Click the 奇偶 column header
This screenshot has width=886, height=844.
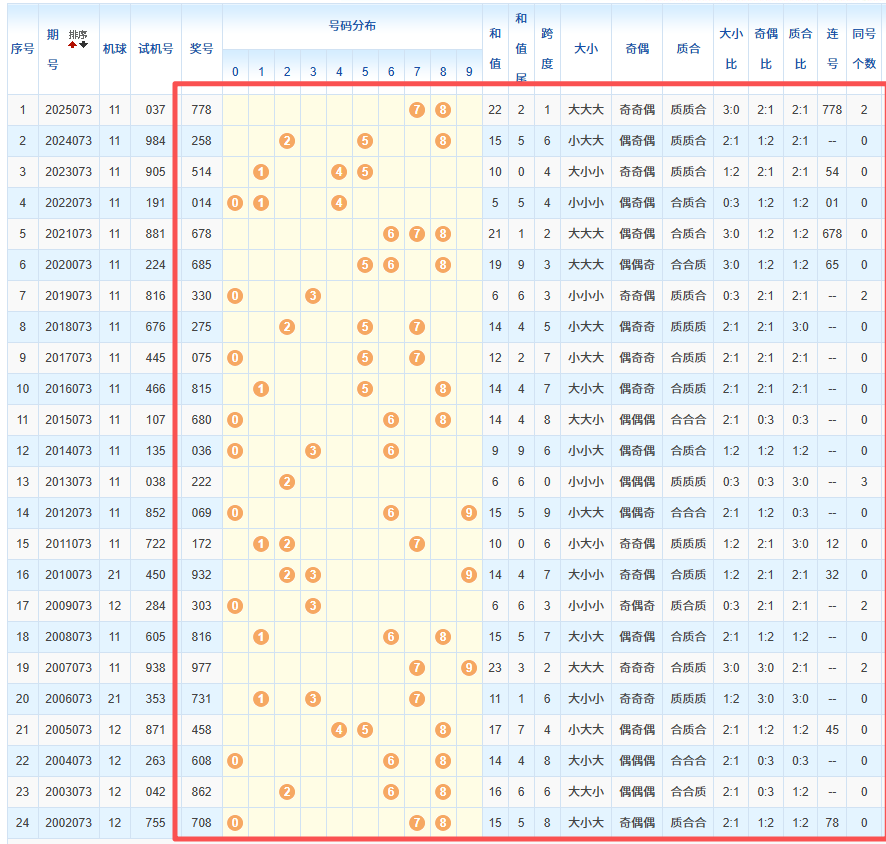(x=637, y=48)
